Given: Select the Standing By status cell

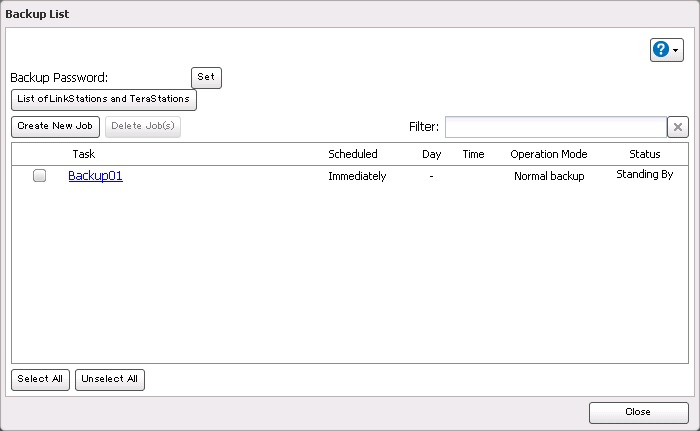Looking at the screenshot, I should click(x=644, y=175).
